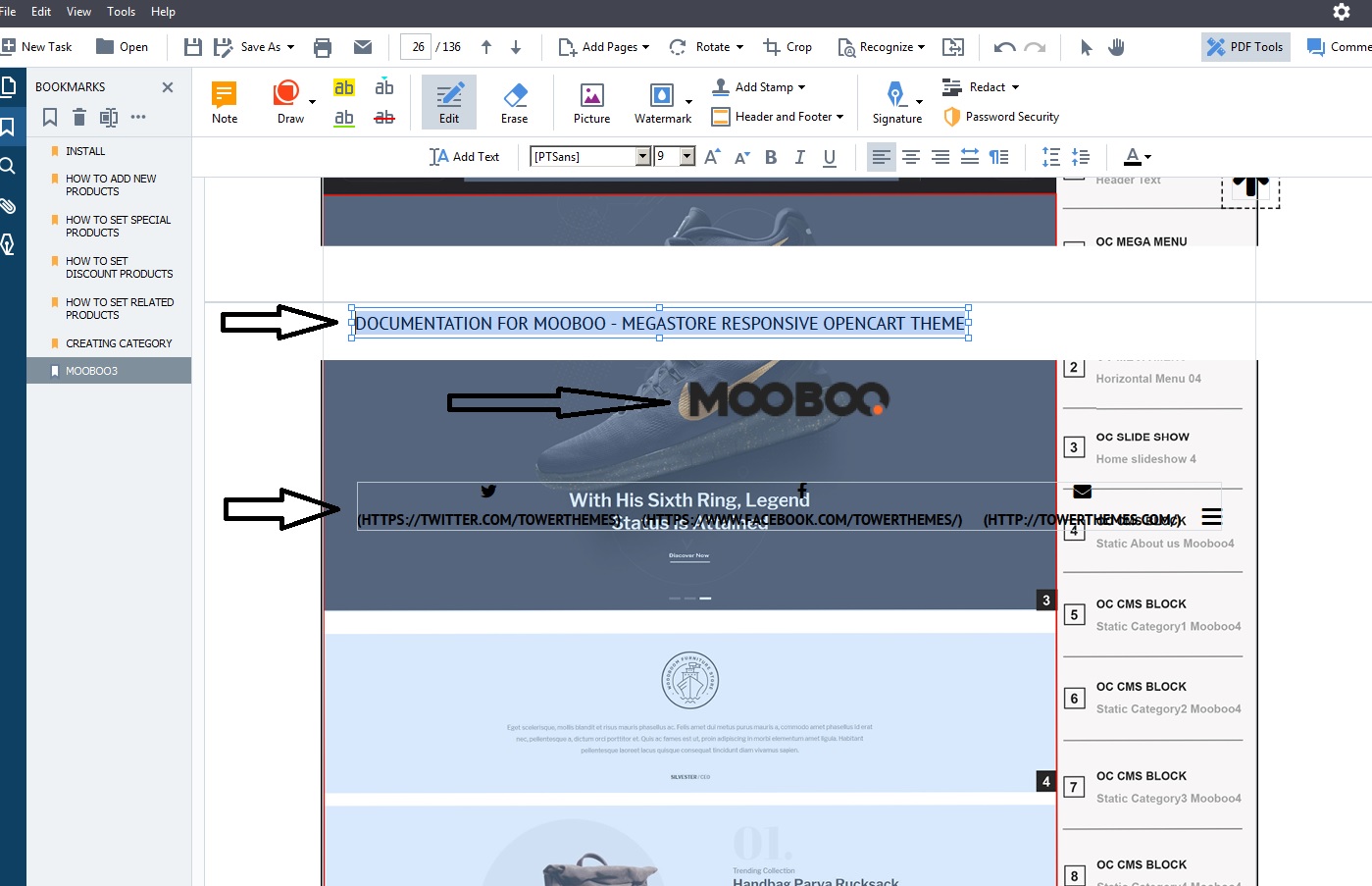This screenshot has height=886, width=1372.
Task: Add a Watermark to the document
Action: click(x=663, y=102)
